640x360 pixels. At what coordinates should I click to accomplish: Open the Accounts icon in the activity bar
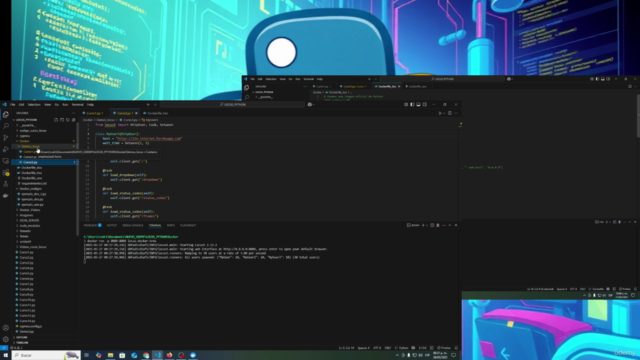click(5, 328)
